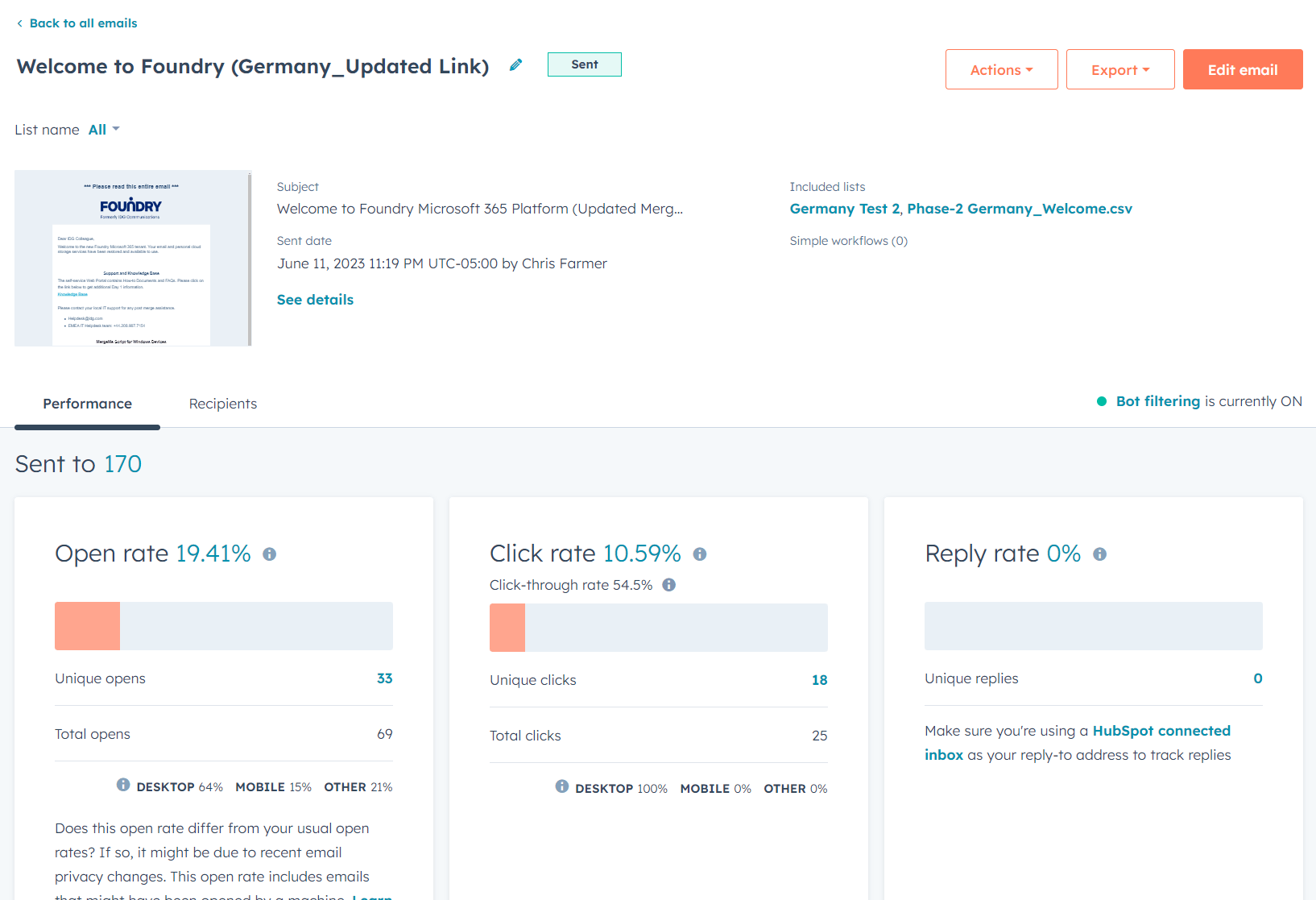The image size is (1316, 900).
Task: Click the info icon beside Click rate
Action: pos(700,554)
